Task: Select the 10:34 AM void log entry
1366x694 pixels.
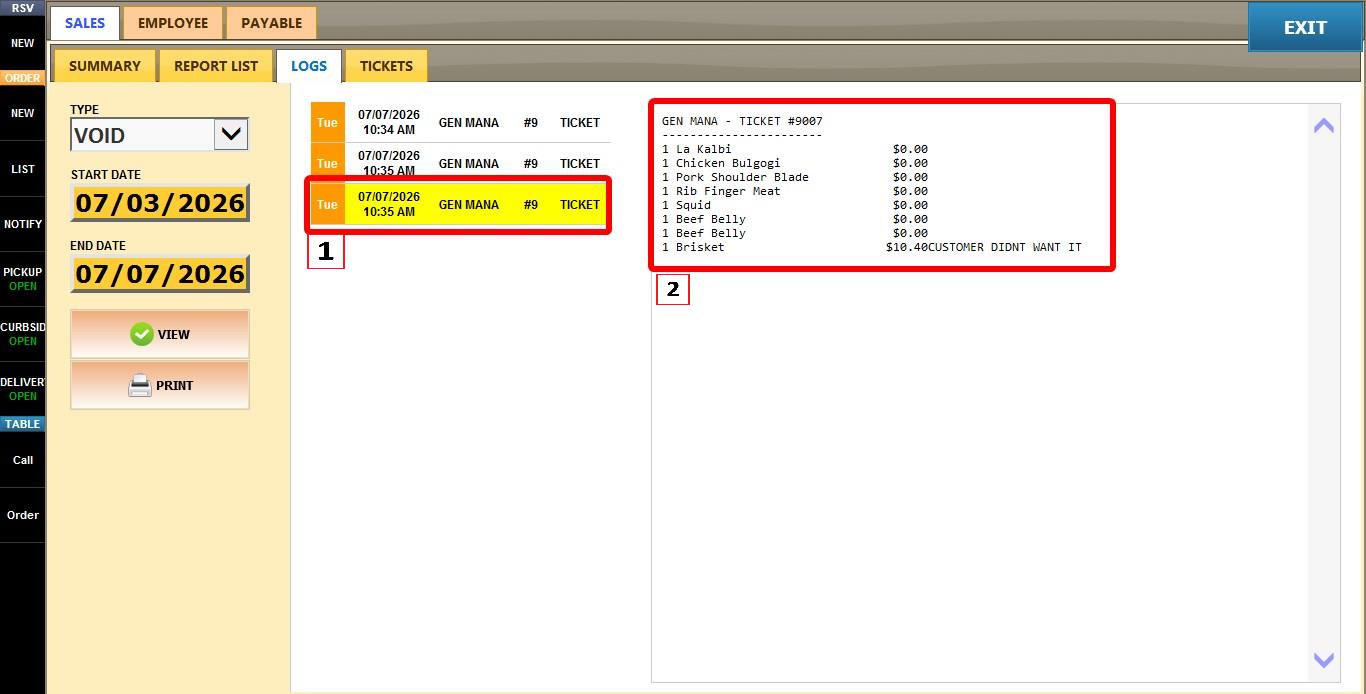Action: [460, 122]
